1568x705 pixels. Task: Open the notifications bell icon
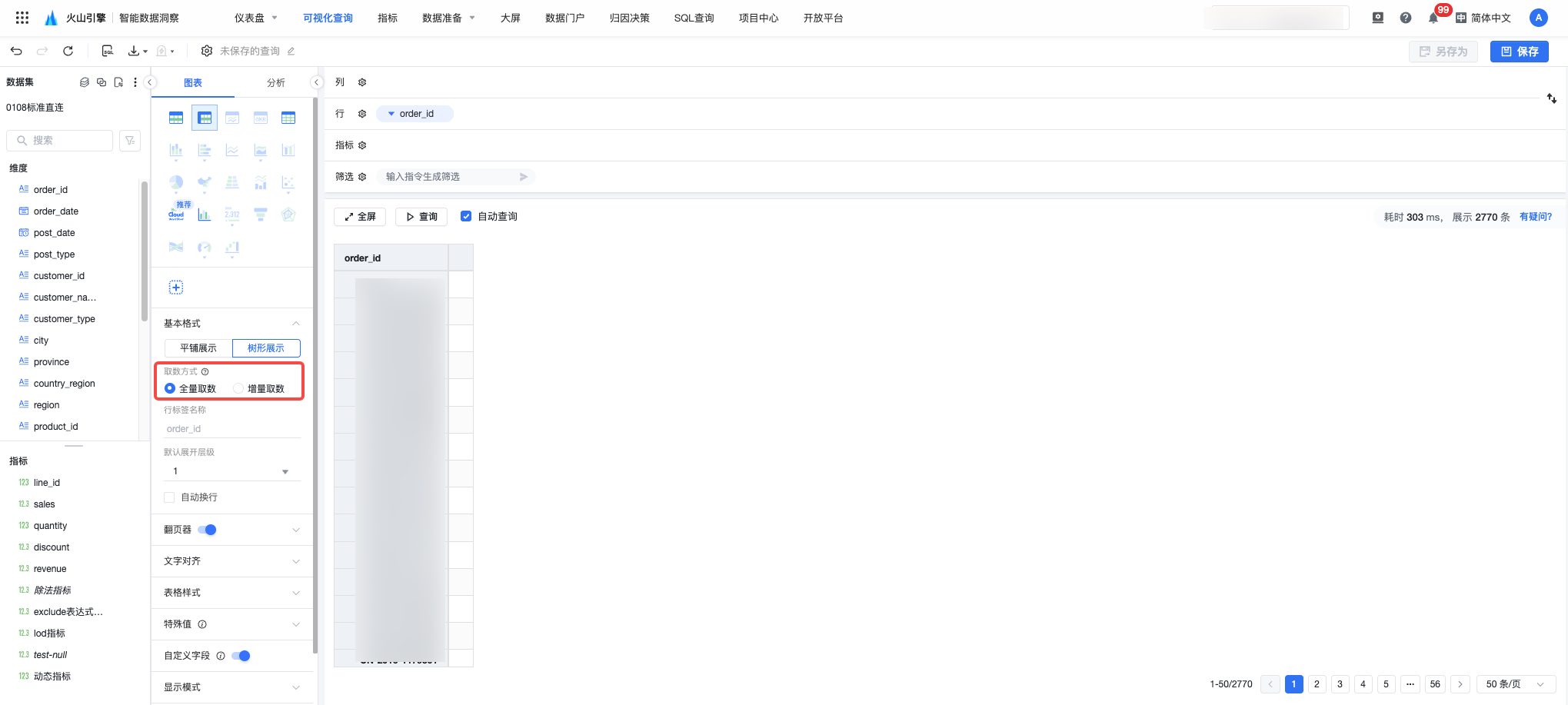(1433, 18)
